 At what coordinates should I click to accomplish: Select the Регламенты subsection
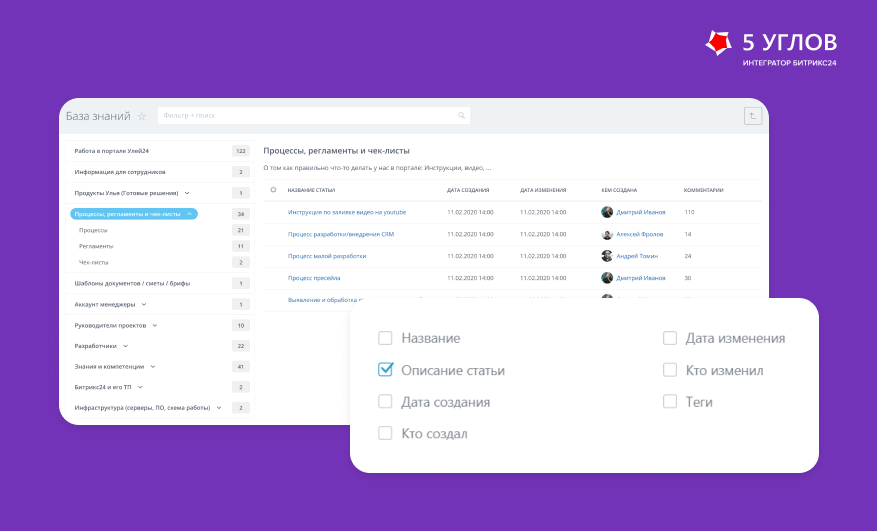[96, 246]
